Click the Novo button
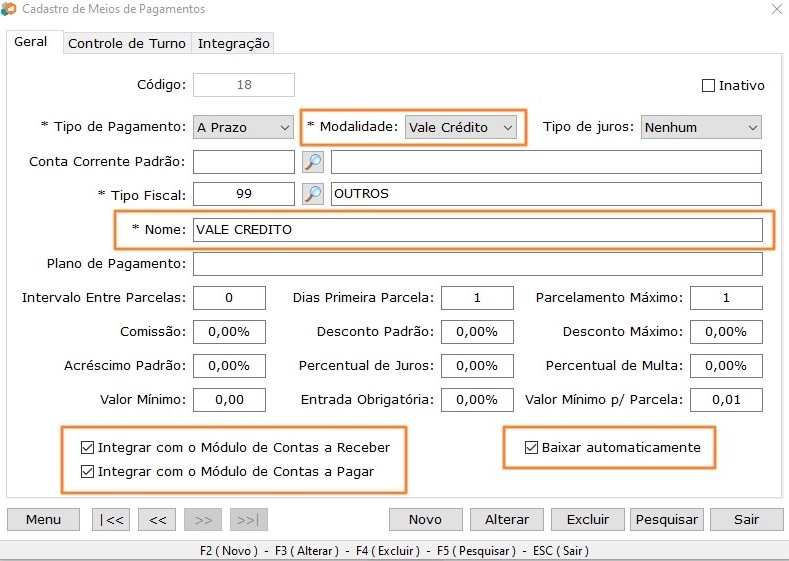The width and height of the screenshot is (789, 561). coord(426,519)
